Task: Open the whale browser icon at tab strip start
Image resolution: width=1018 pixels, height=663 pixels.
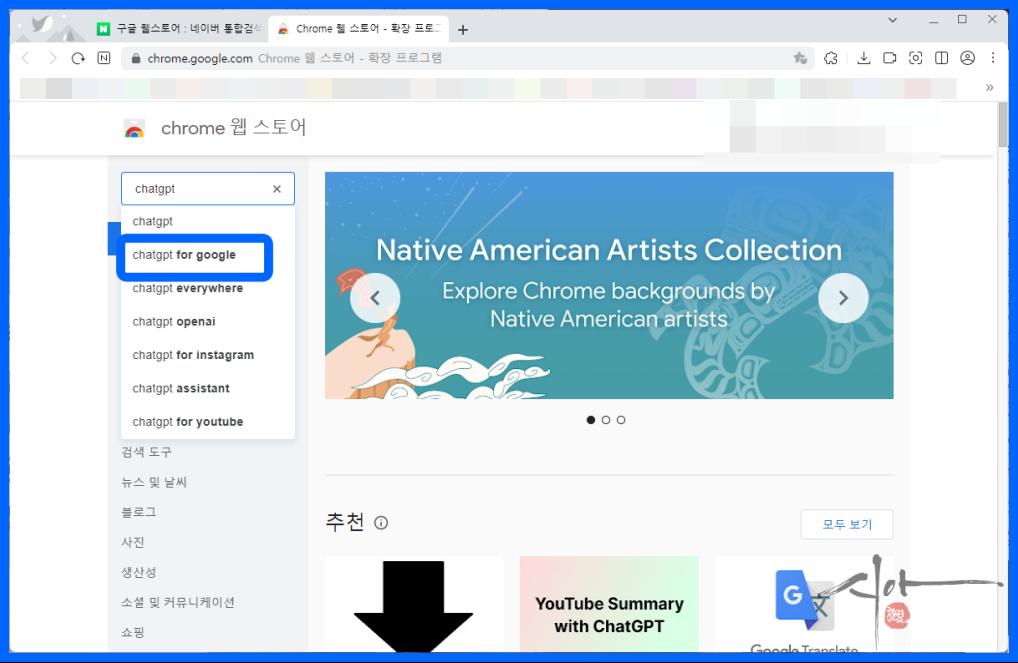Action: pyautogui.click(x=43, y=25)
